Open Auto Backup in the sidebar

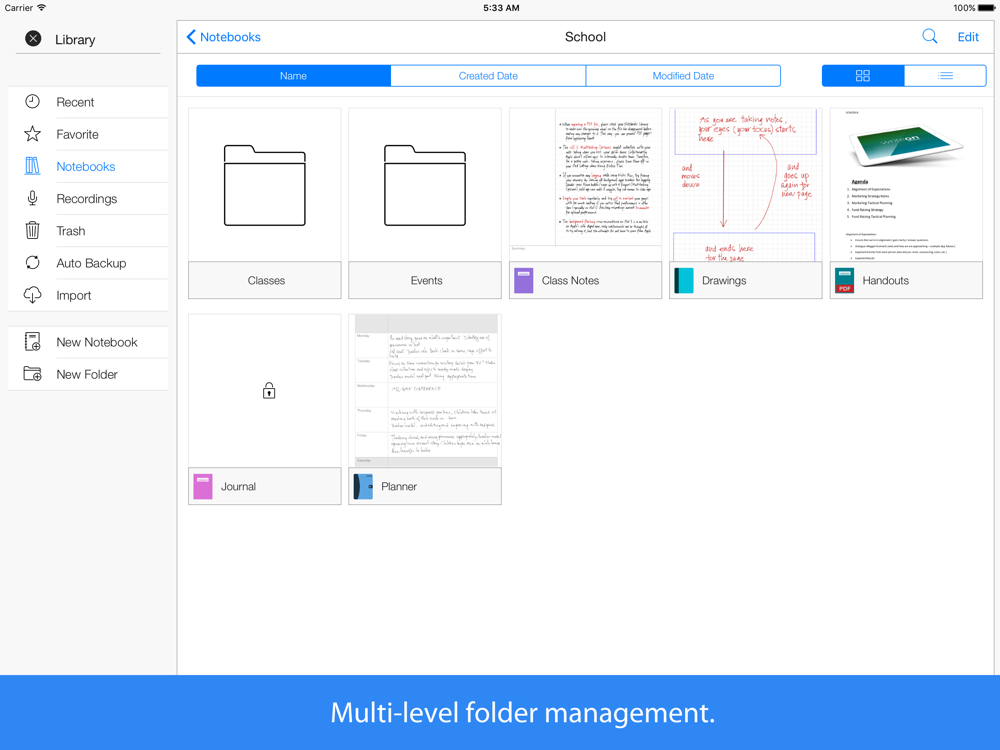(89, 263)
